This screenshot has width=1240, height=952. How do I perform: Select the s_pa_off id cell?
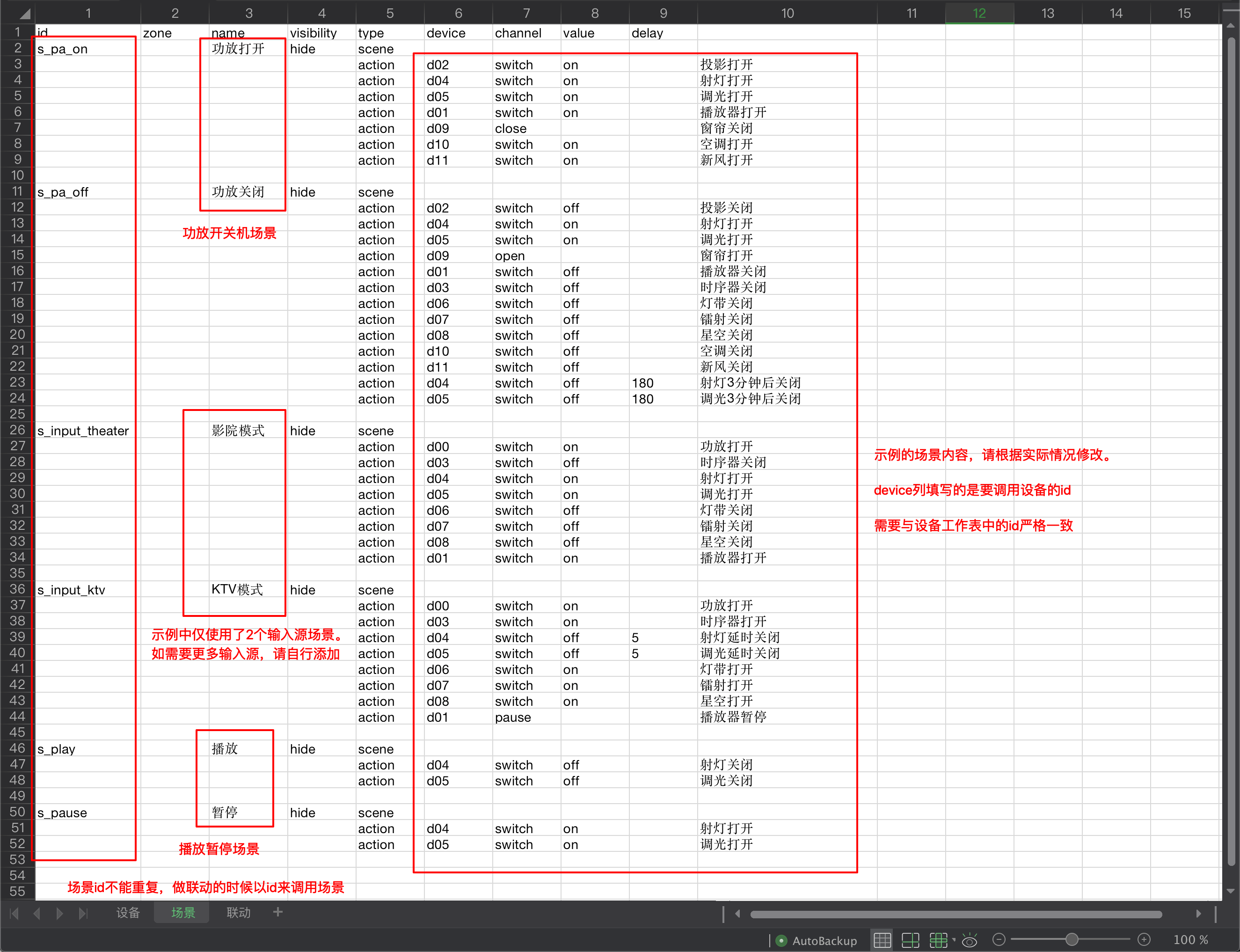88,192
